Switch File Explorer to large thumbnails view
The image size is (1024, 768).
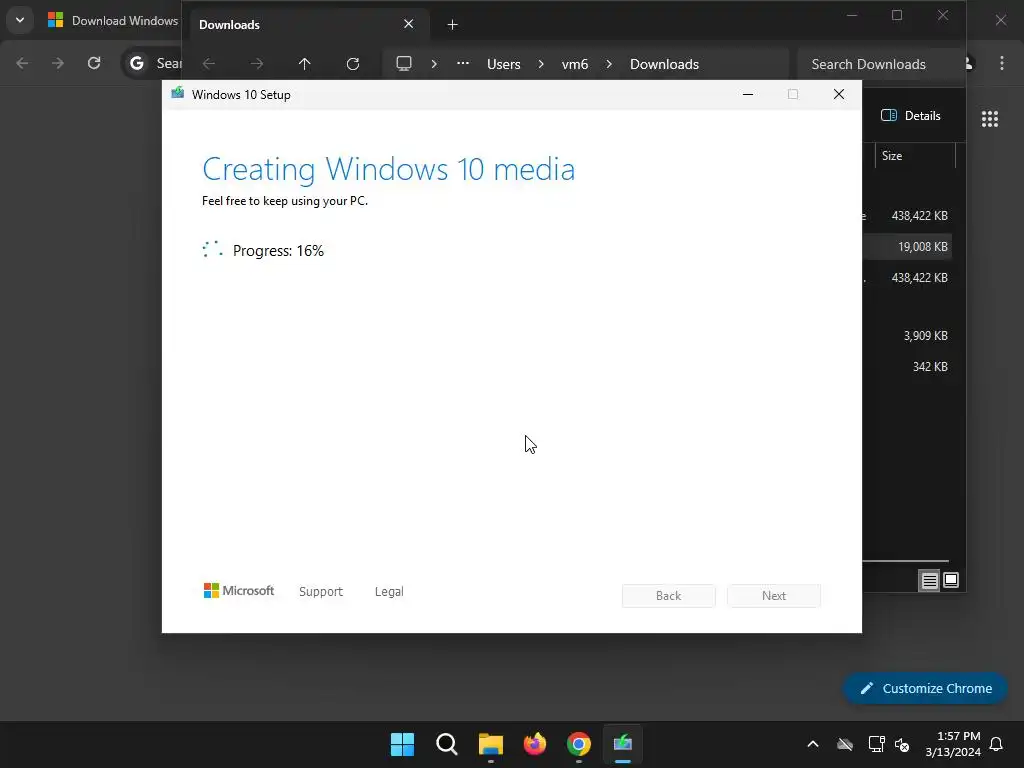click(x=951, y=580)
